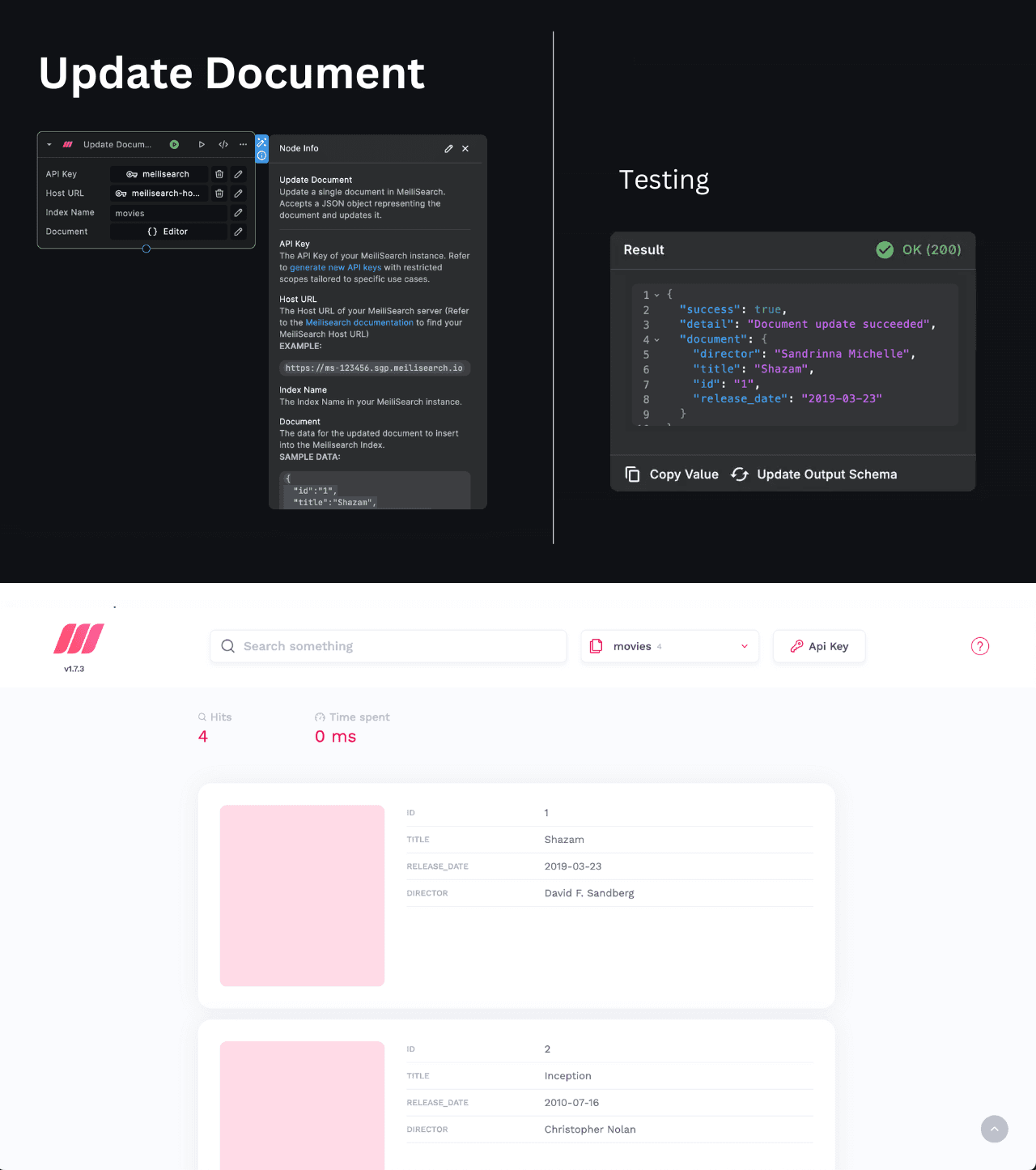This screenshot has width=1036, height=1170.
Task: Click the Time spent speedometer icon
Action: tap(320, 717)
